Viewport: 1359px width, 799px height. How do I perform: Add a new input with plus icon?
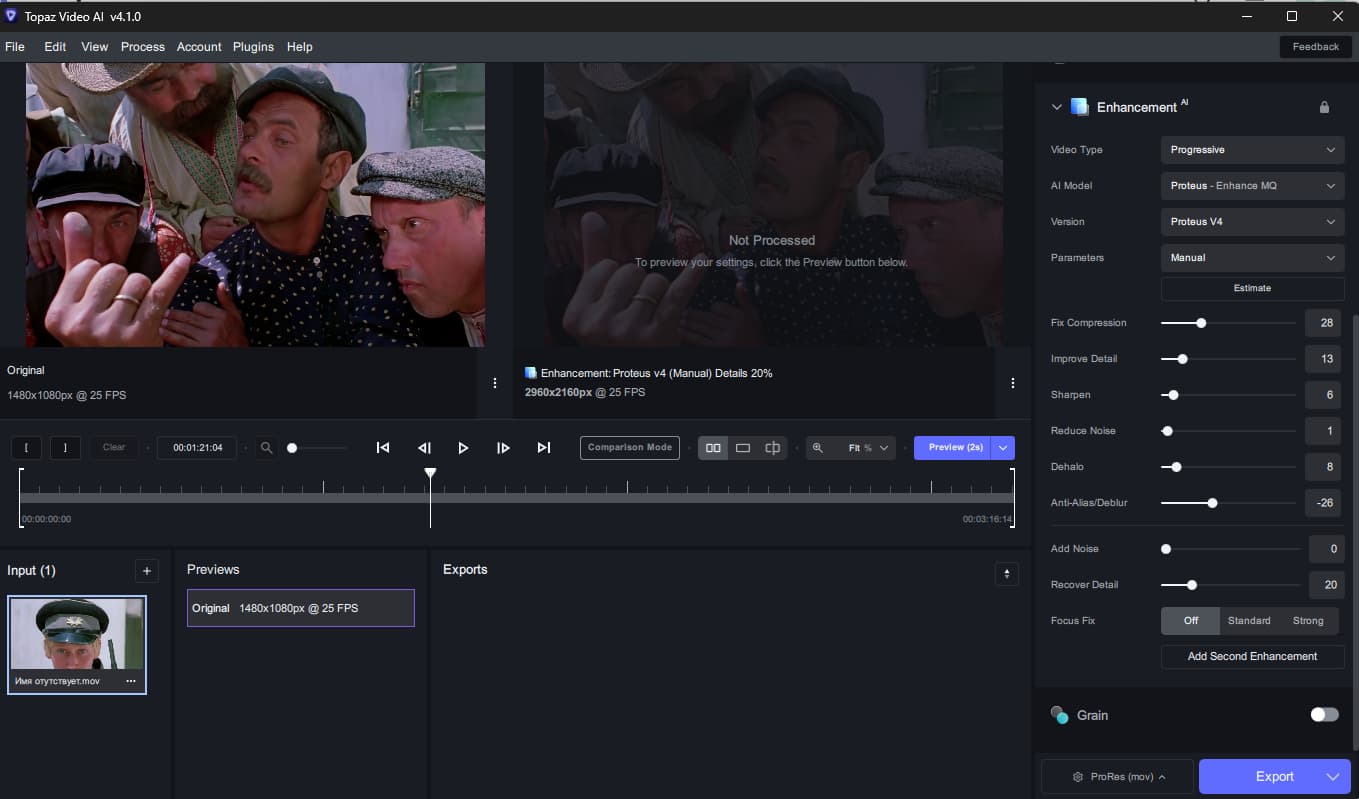pos(147,571)
